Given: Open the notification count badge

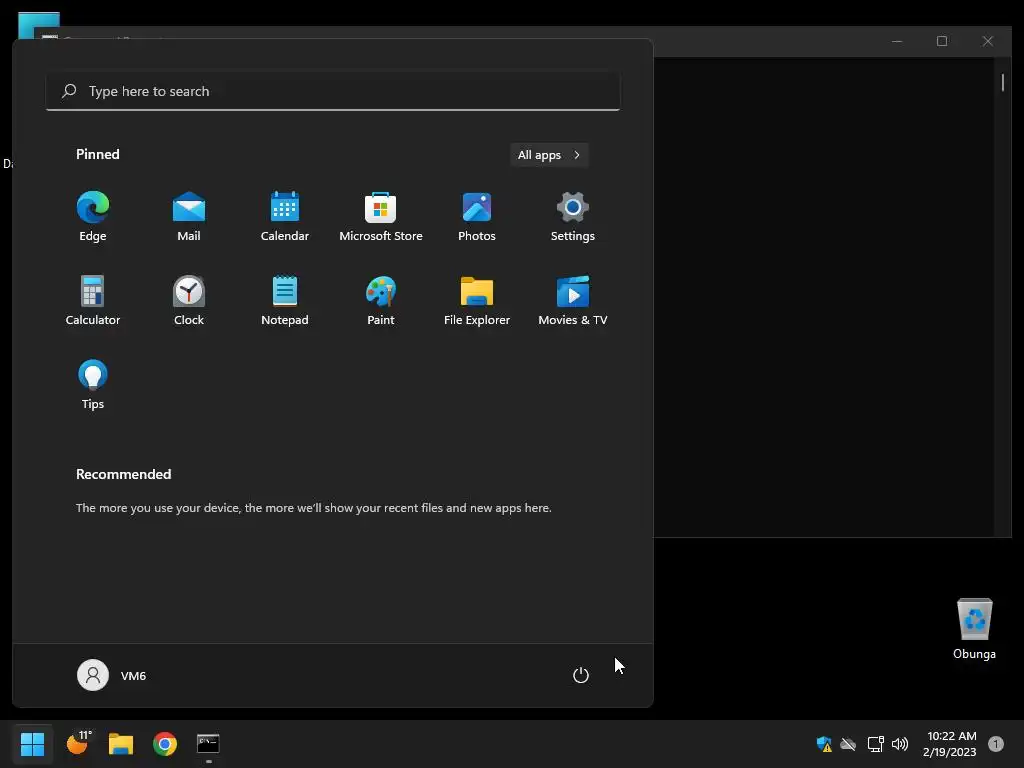Looking at the screenshot, I should [x=996, y=744].
